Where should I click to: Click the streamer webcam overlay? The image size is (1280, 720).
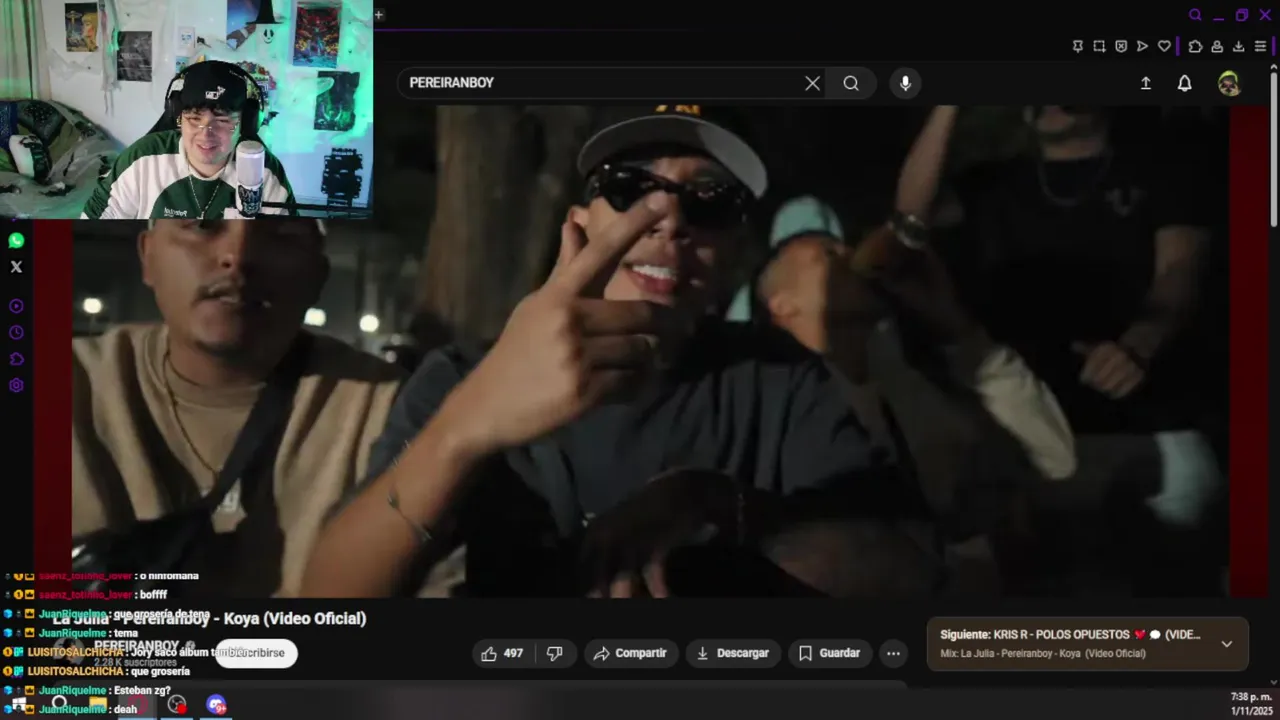(186, 109)
